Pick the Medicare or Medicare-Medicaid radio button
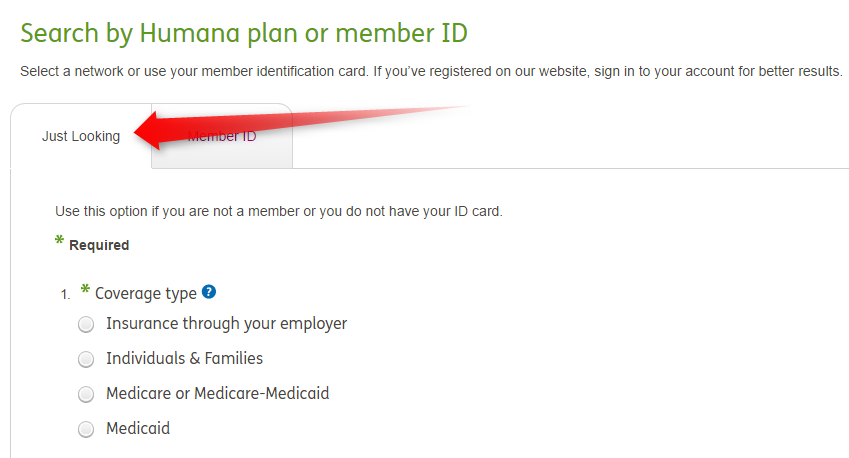The image size is (849, 458). click(86, 394)
